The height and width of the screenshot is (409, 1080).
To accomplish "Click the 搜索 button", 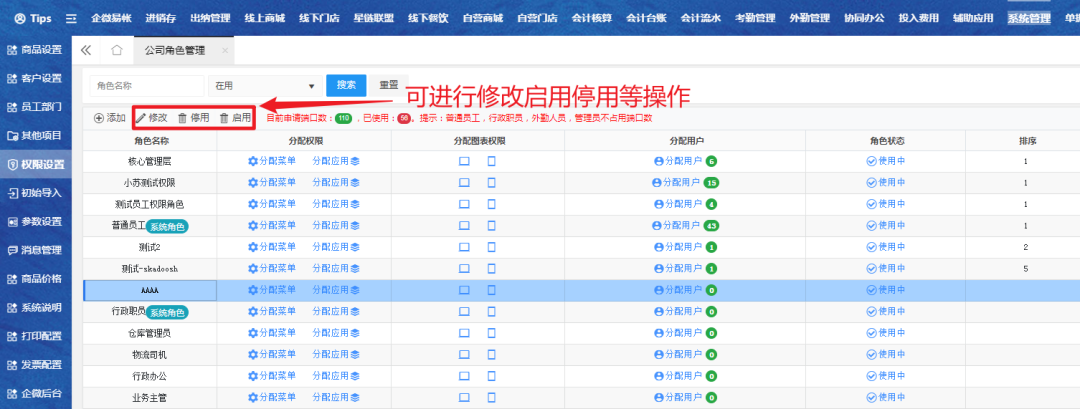I will click(x=346, y=86).
